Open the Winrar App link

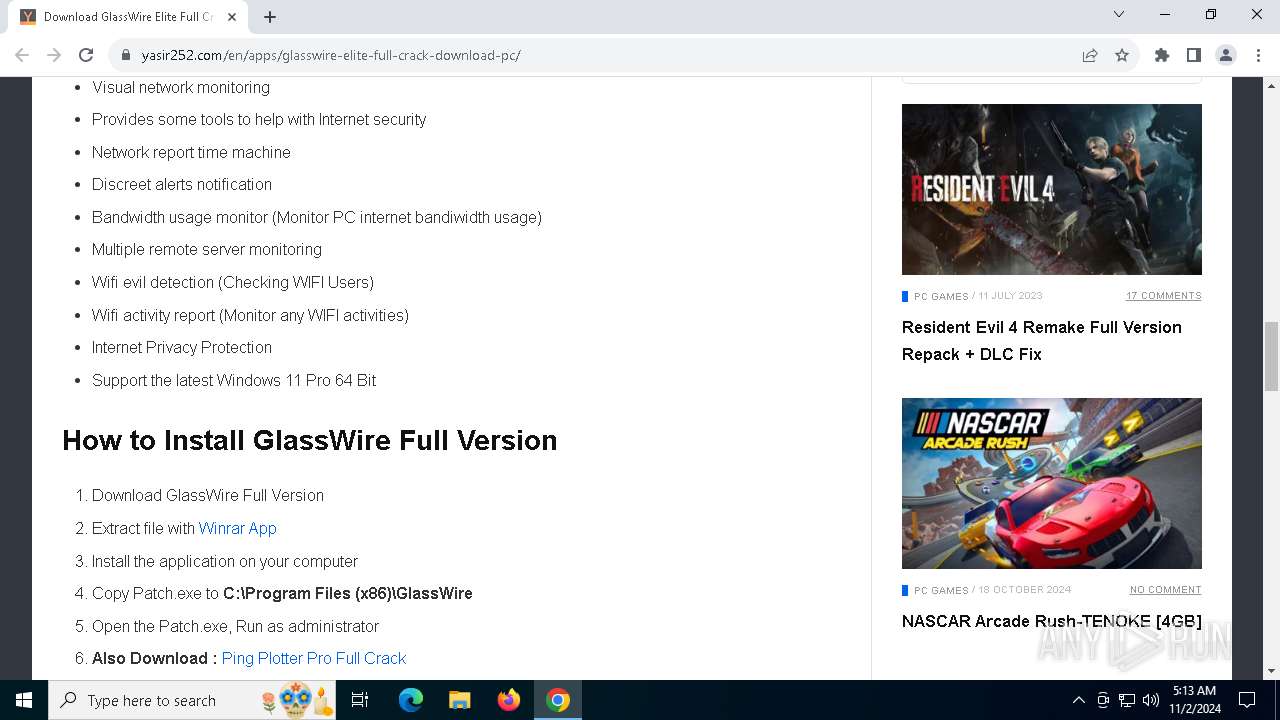[x=237, y=528]
